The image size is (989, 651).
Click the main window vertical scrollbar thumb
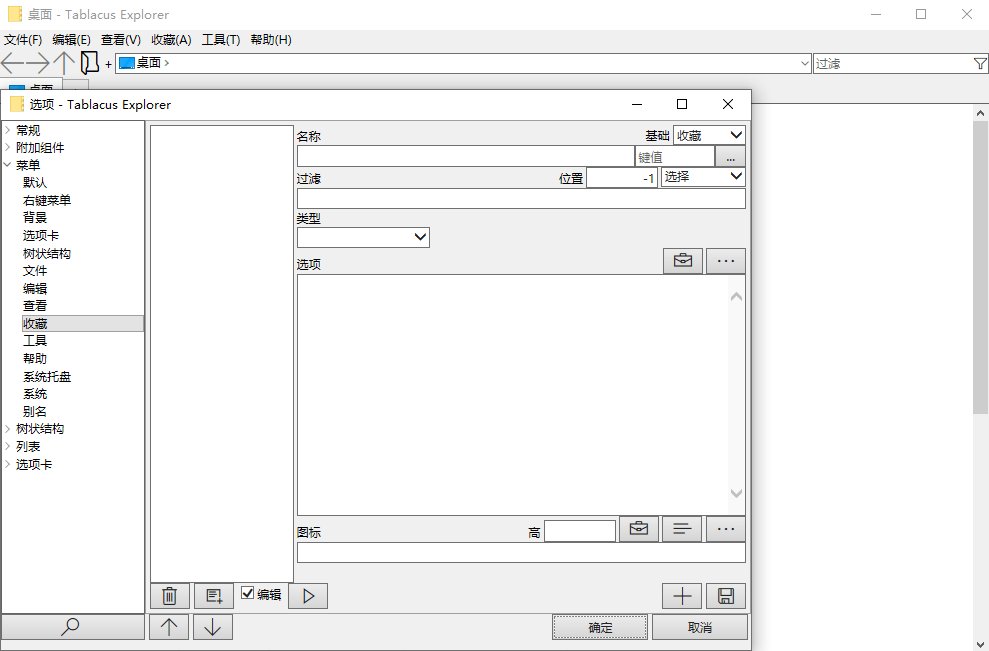[980, 268]
